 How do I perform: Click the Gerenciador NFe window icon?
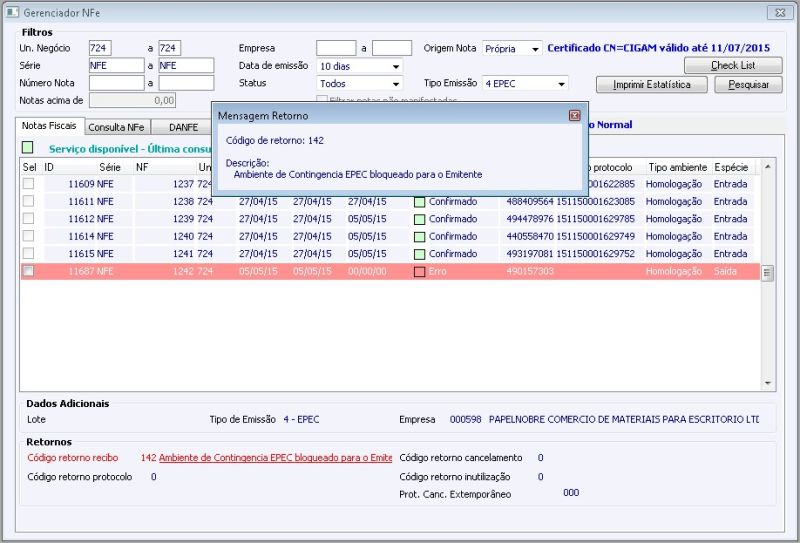[x=13, y=13]
